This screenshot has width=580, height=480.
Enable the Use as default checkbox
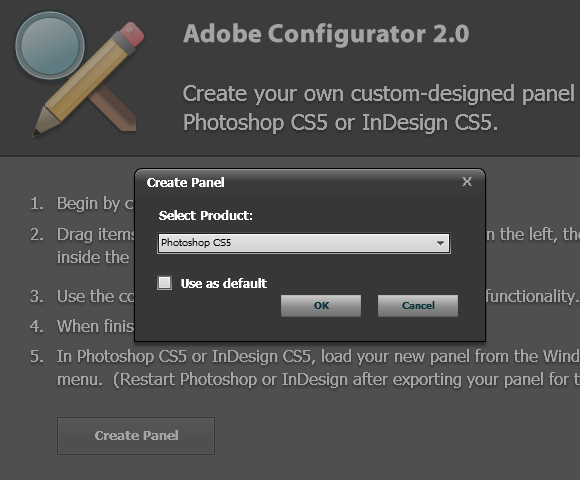click(164, 283)
